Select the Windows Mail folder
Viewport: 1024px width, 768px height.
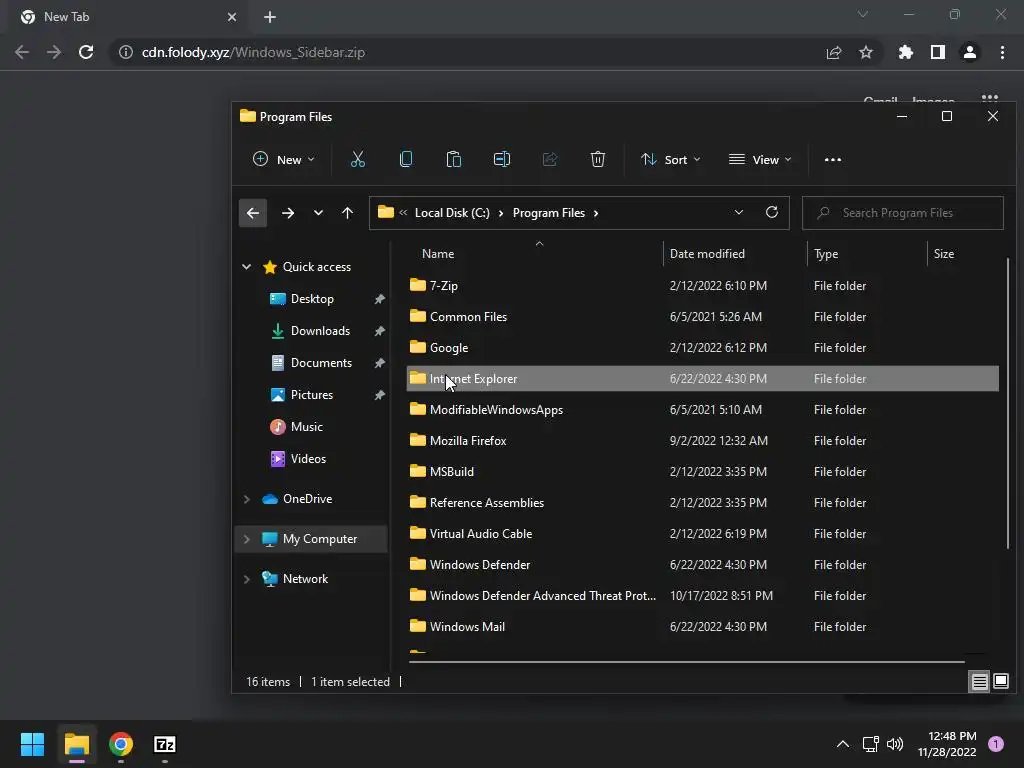click(x=702, y=627)
